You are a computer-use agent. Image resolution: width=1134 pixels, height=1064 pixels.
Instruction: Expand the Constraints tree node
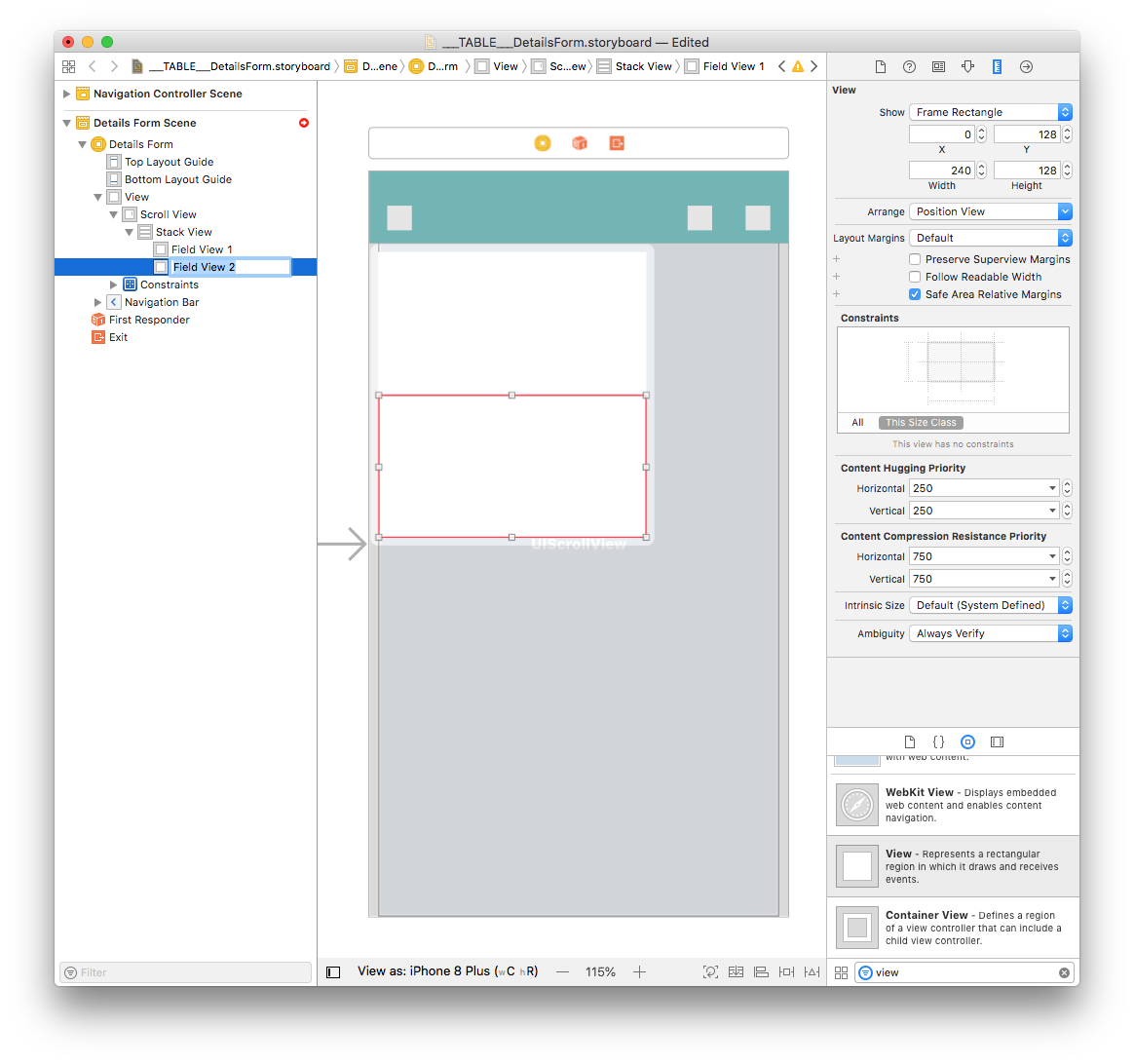click(x=114, y=285)
